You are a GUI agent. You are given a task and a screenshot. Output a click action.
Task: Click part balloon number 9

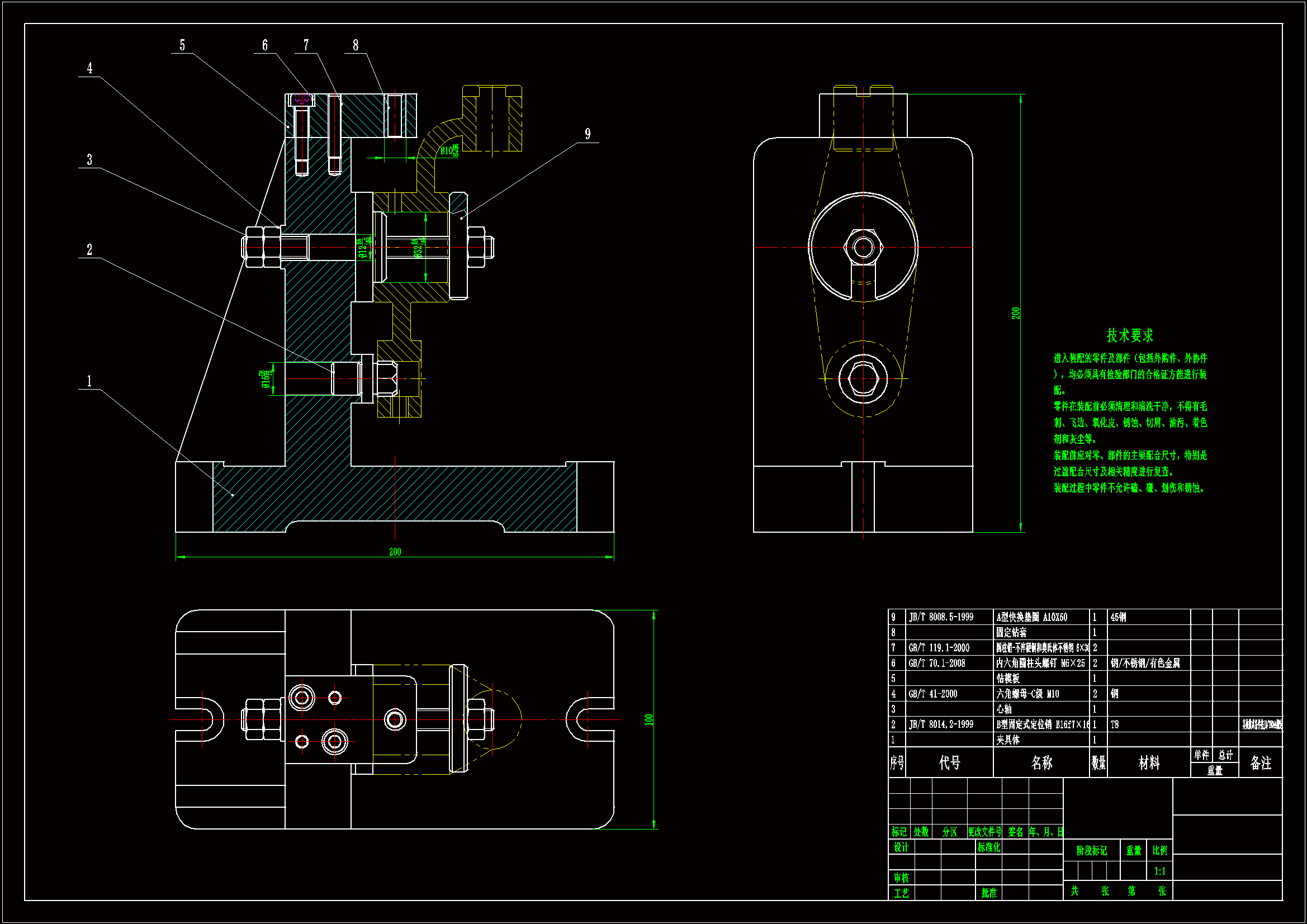coord(588,134)
